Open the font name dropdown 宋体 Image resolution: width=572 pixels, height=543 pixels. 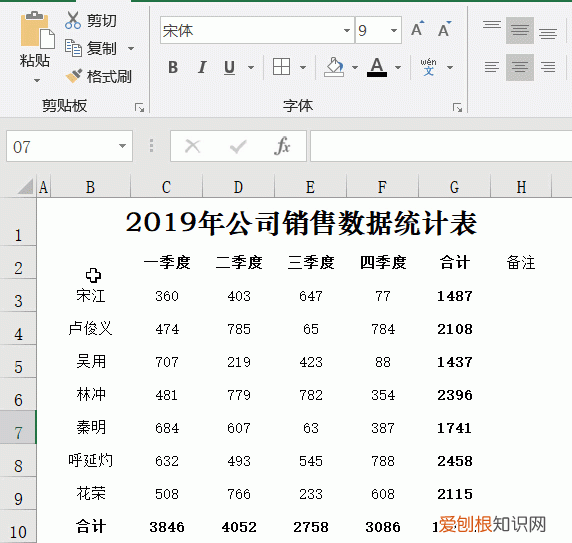point(347,30)
